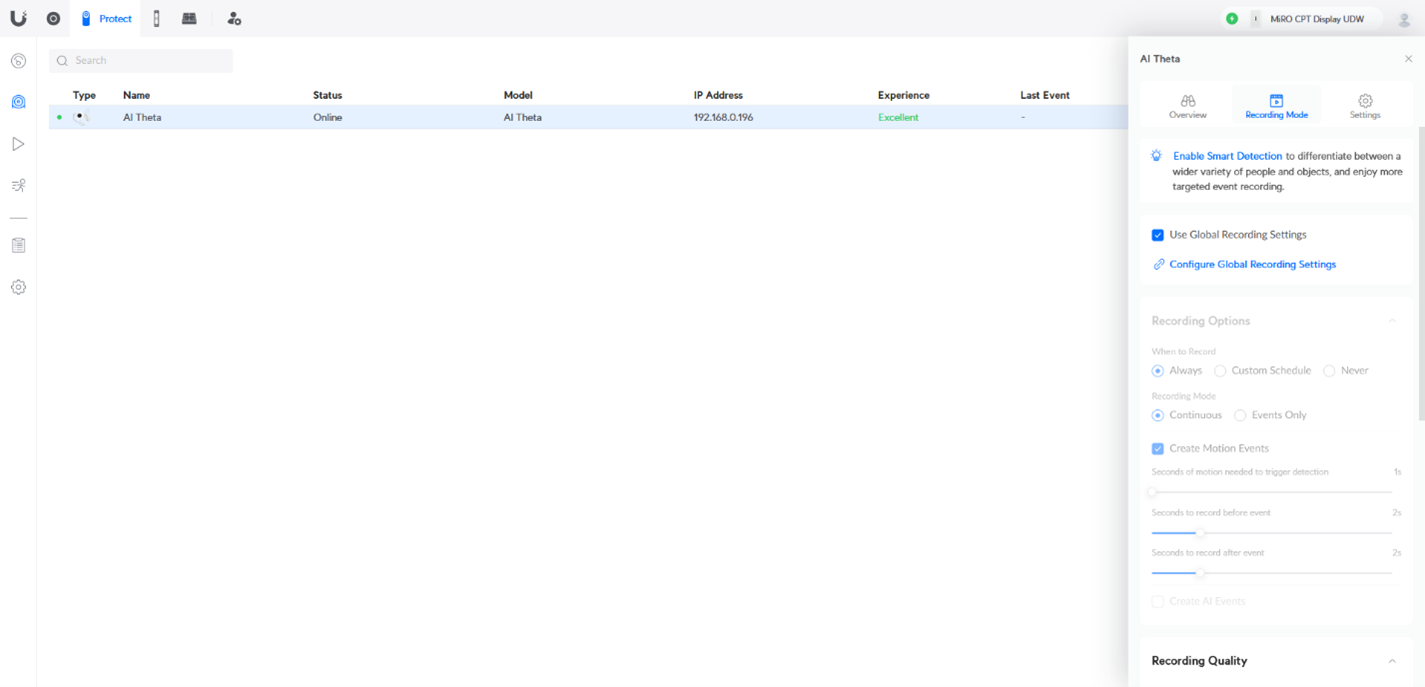Open the Playback sidebar icon

coord(18,144)
